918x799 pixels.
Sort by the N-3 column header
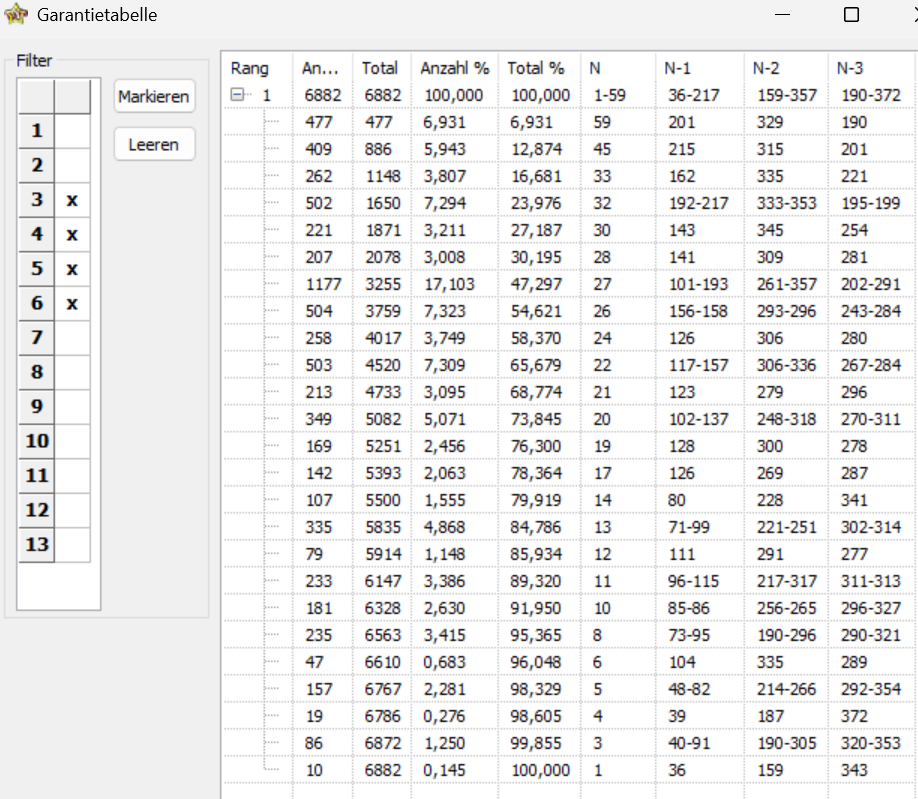(x=872, y=68)
